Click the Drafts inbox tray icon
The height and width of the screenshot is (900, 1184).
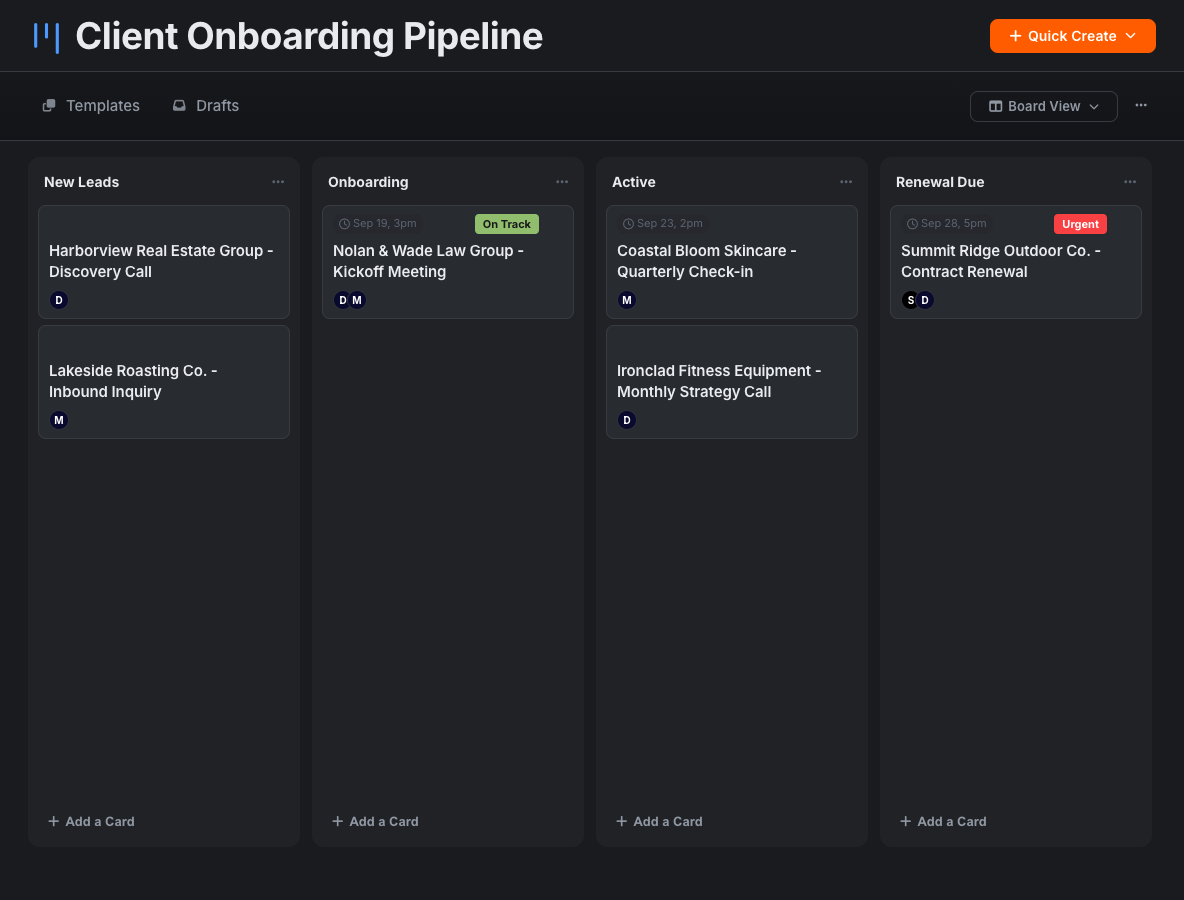[179, 106]
